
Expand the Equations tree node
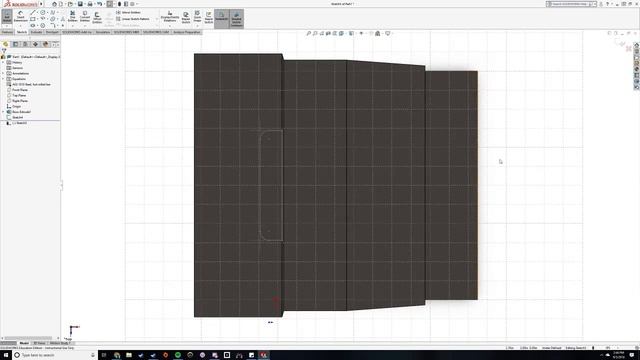point(3,79)
